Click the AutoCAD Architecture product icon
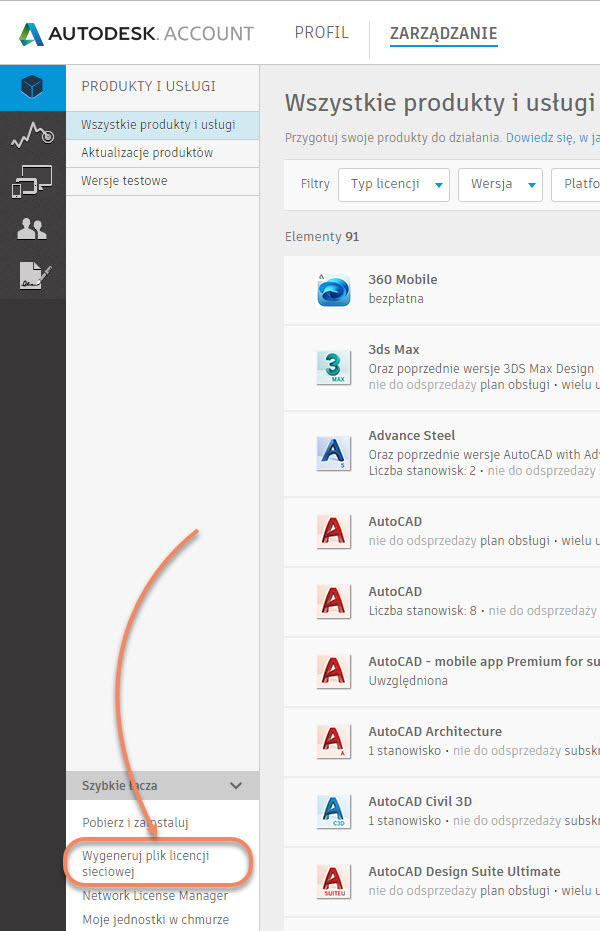 (333, 741)
